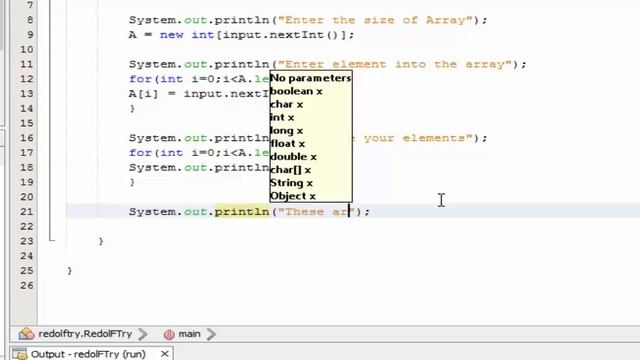Select 'char x' parameter hint
Viewport: 640px width, 360px height.
pyautogui.click(x=287, y=104)
